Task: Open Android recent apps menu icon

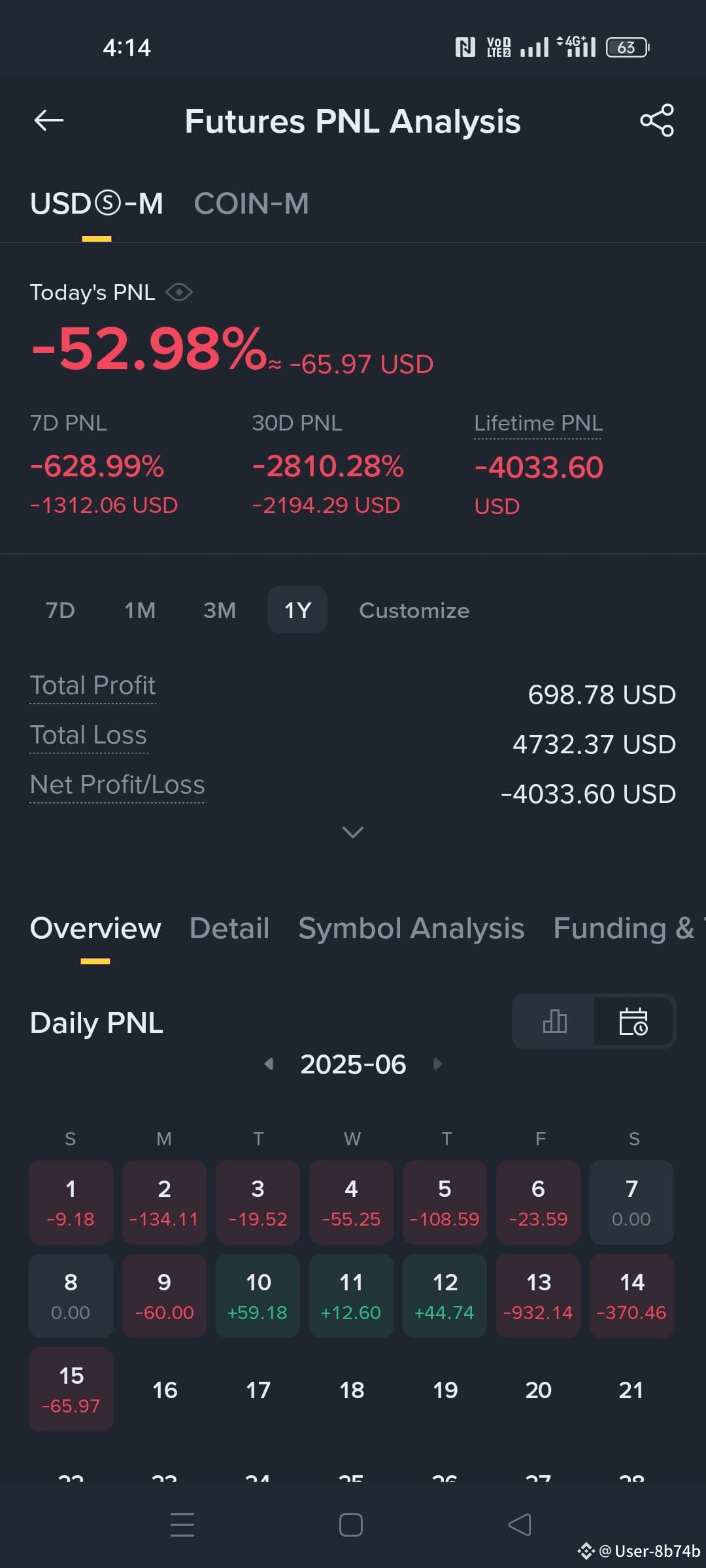Action: [182, 1525]
